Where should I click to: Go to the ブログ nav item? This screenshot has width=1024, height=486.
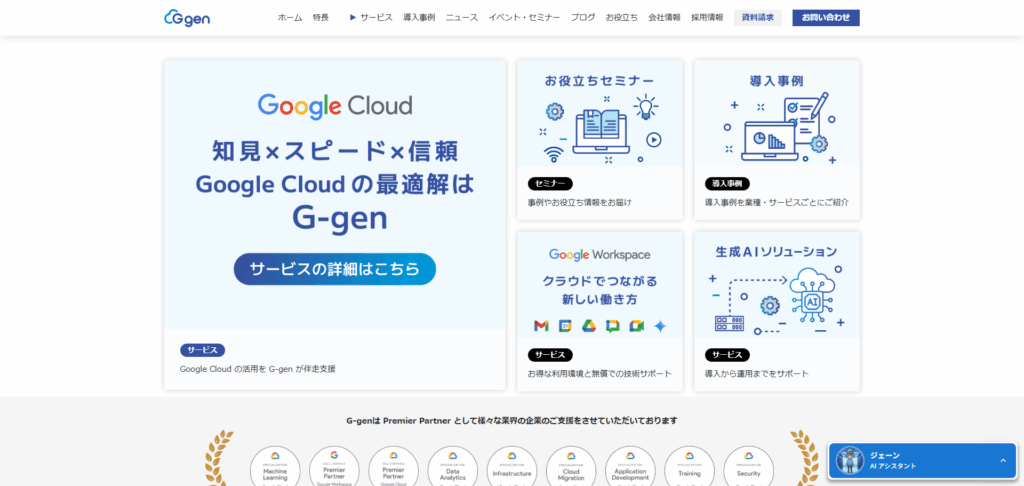(x=583, y=17)
